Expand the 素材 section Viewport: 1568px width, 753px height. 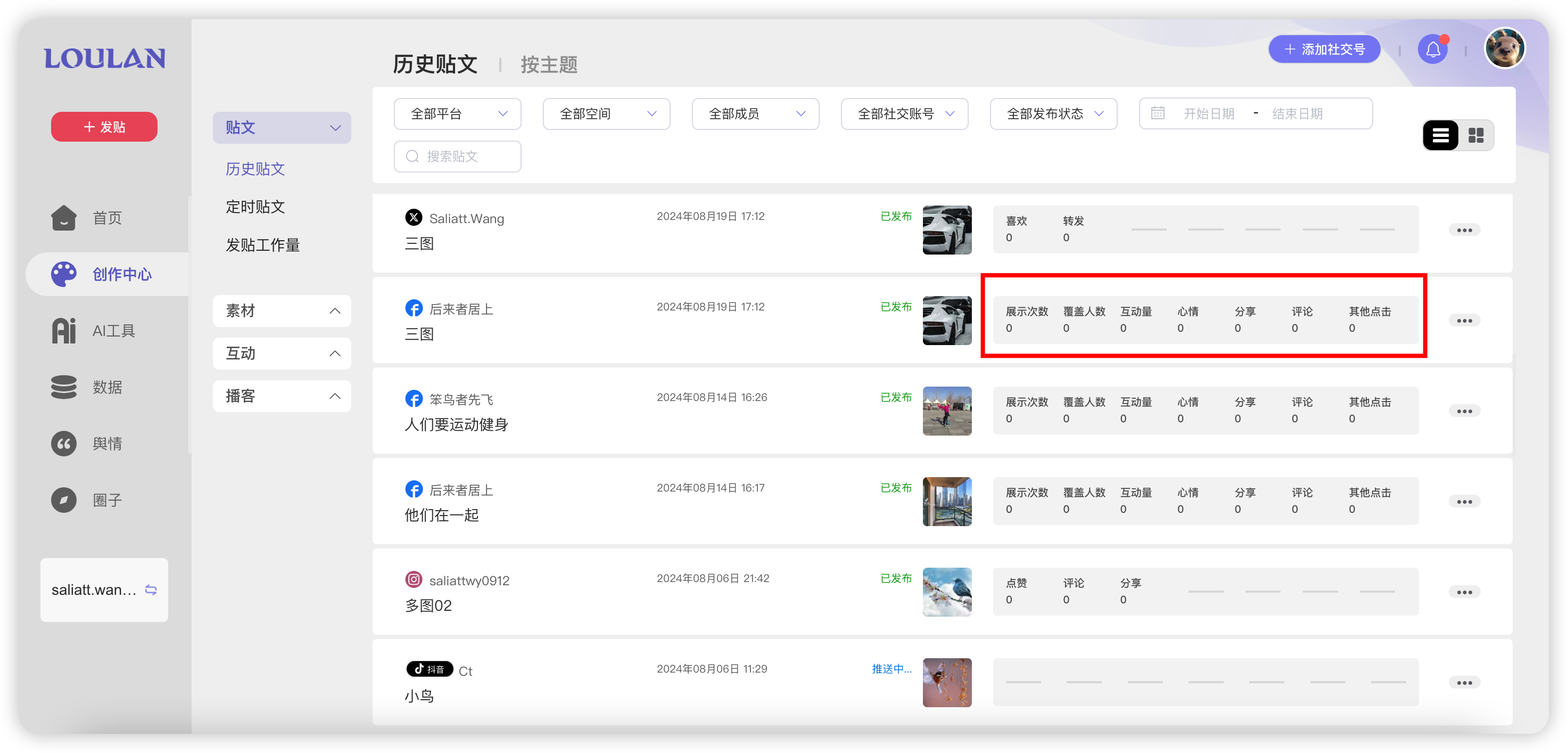point(282,312)
